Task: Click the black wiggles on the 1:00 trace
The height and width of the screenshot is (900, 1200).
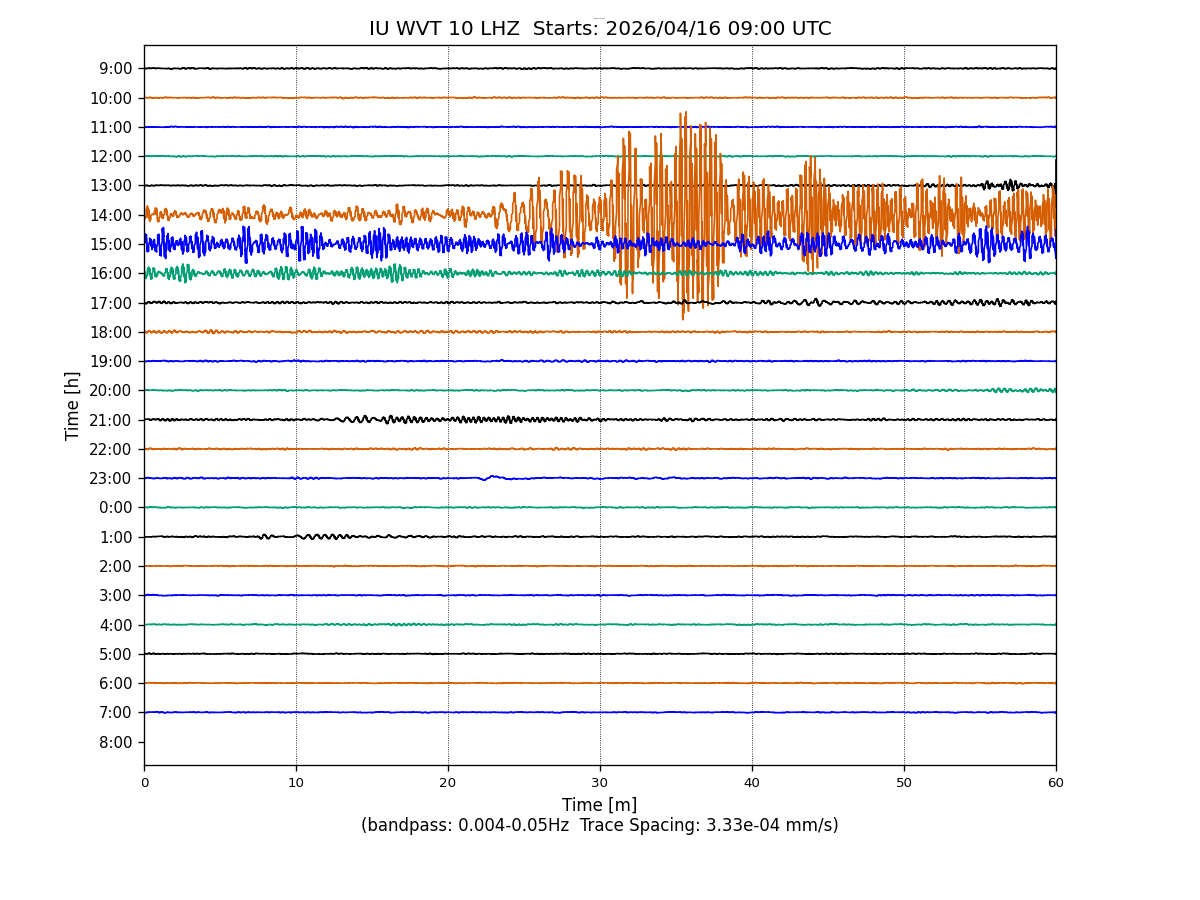Action: click(x=320, y=537)
